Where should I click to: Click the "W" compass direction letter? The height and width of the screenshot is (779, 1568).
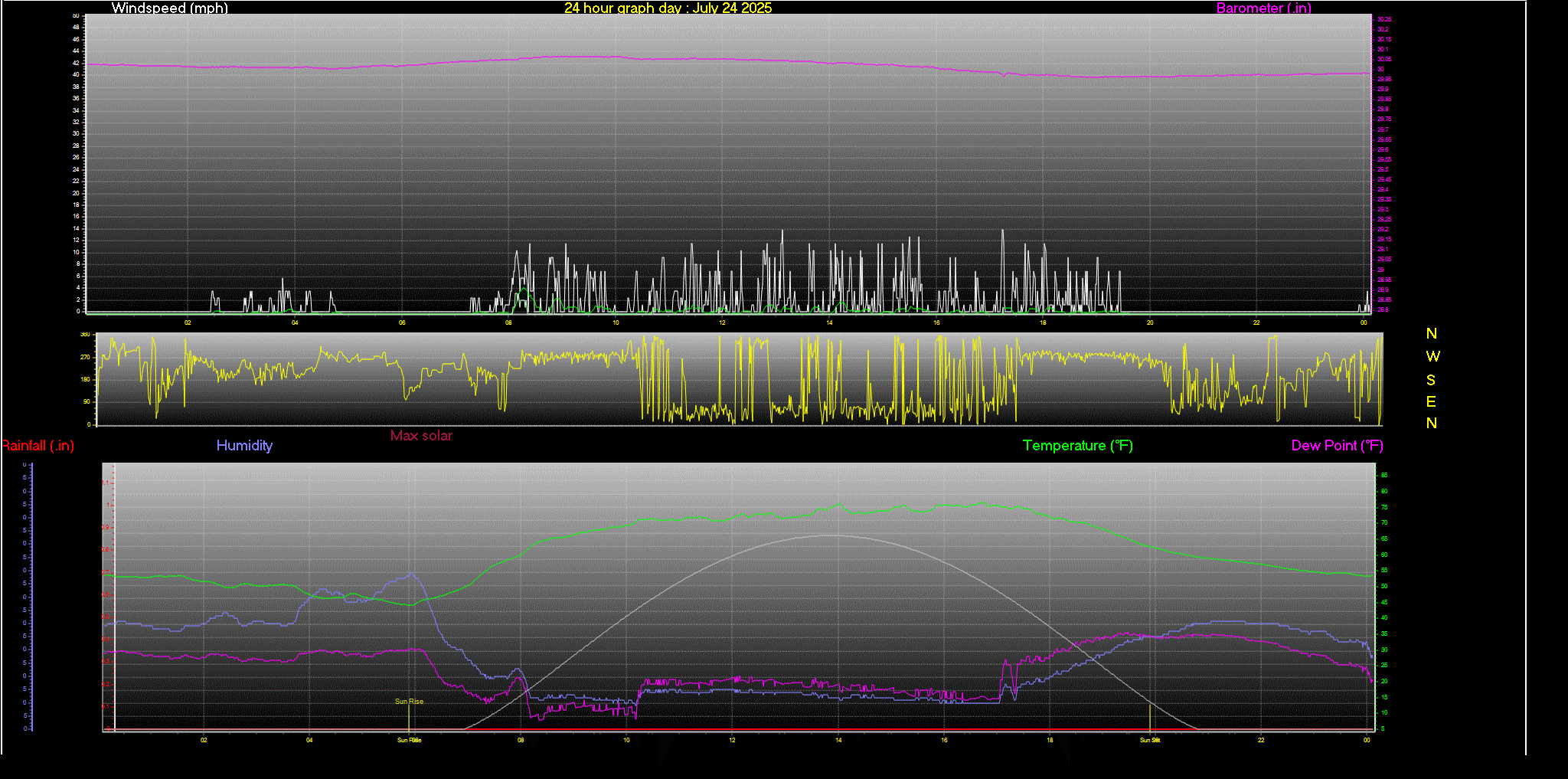[x=1432, y=356]
